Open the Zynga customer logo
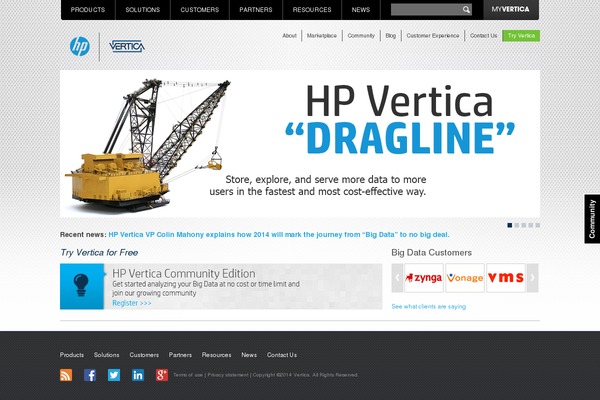 424,278
